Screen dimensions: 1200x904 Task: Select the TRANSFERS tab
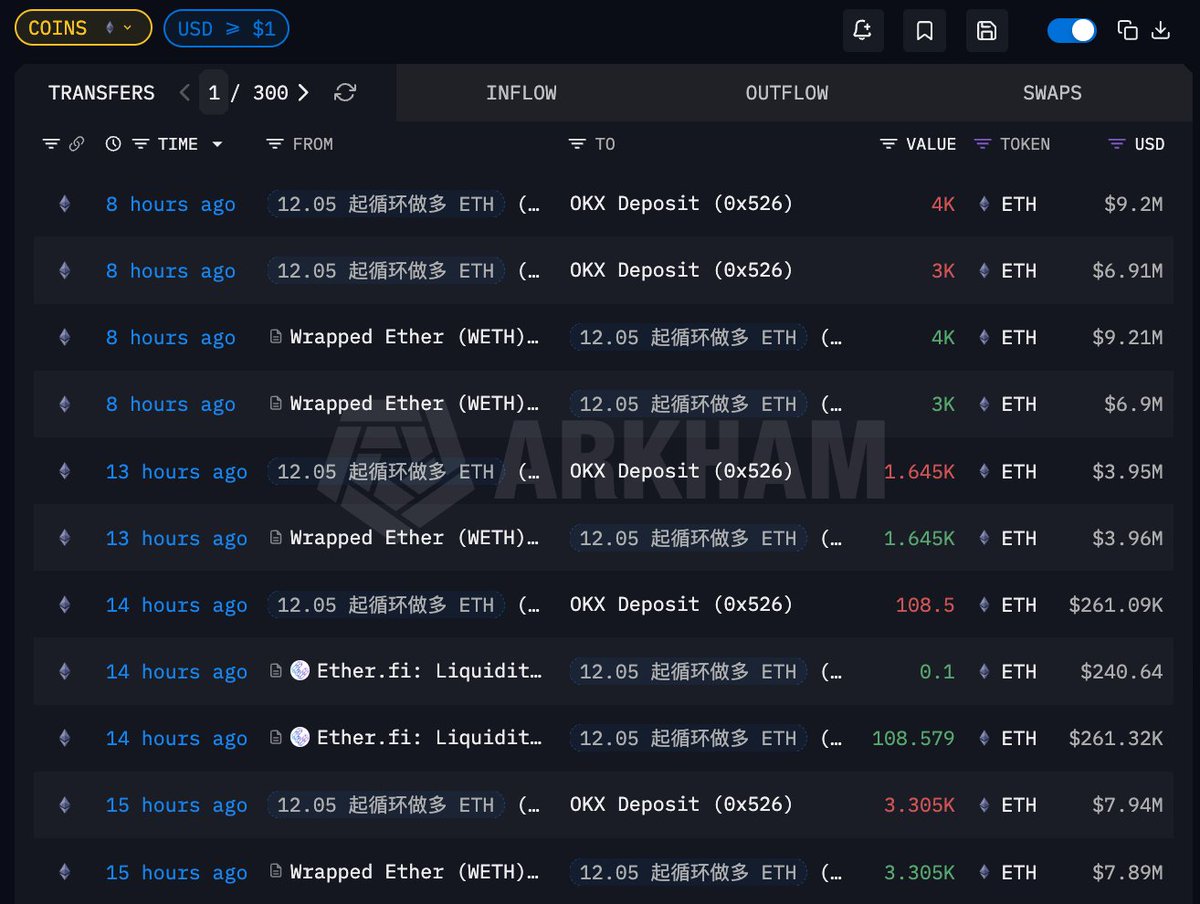click(x=102, y=93)
